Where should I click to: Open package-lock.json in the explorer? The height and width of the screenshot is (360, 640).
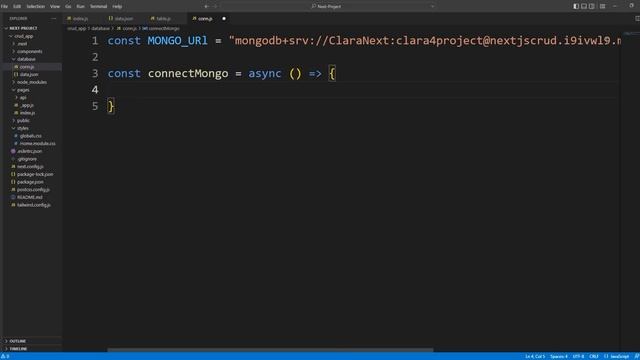(35, 174)
